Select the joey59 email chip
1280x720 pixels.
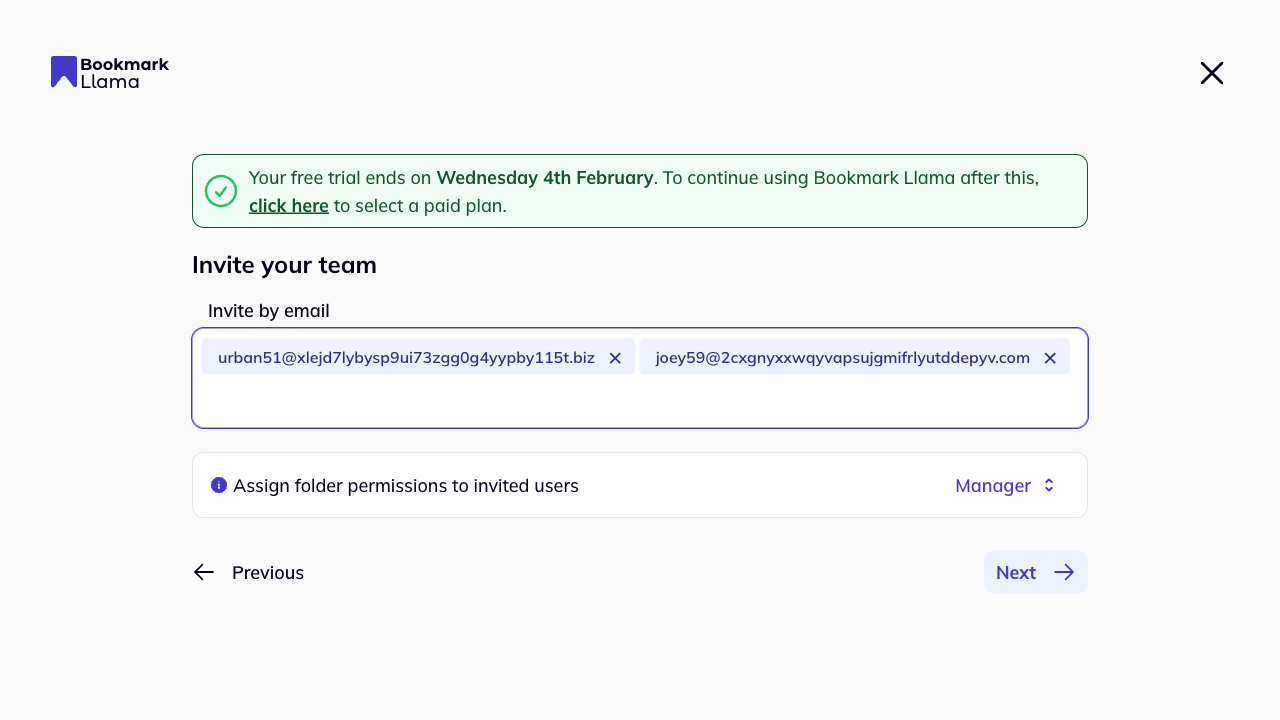(x=843, y=357)
